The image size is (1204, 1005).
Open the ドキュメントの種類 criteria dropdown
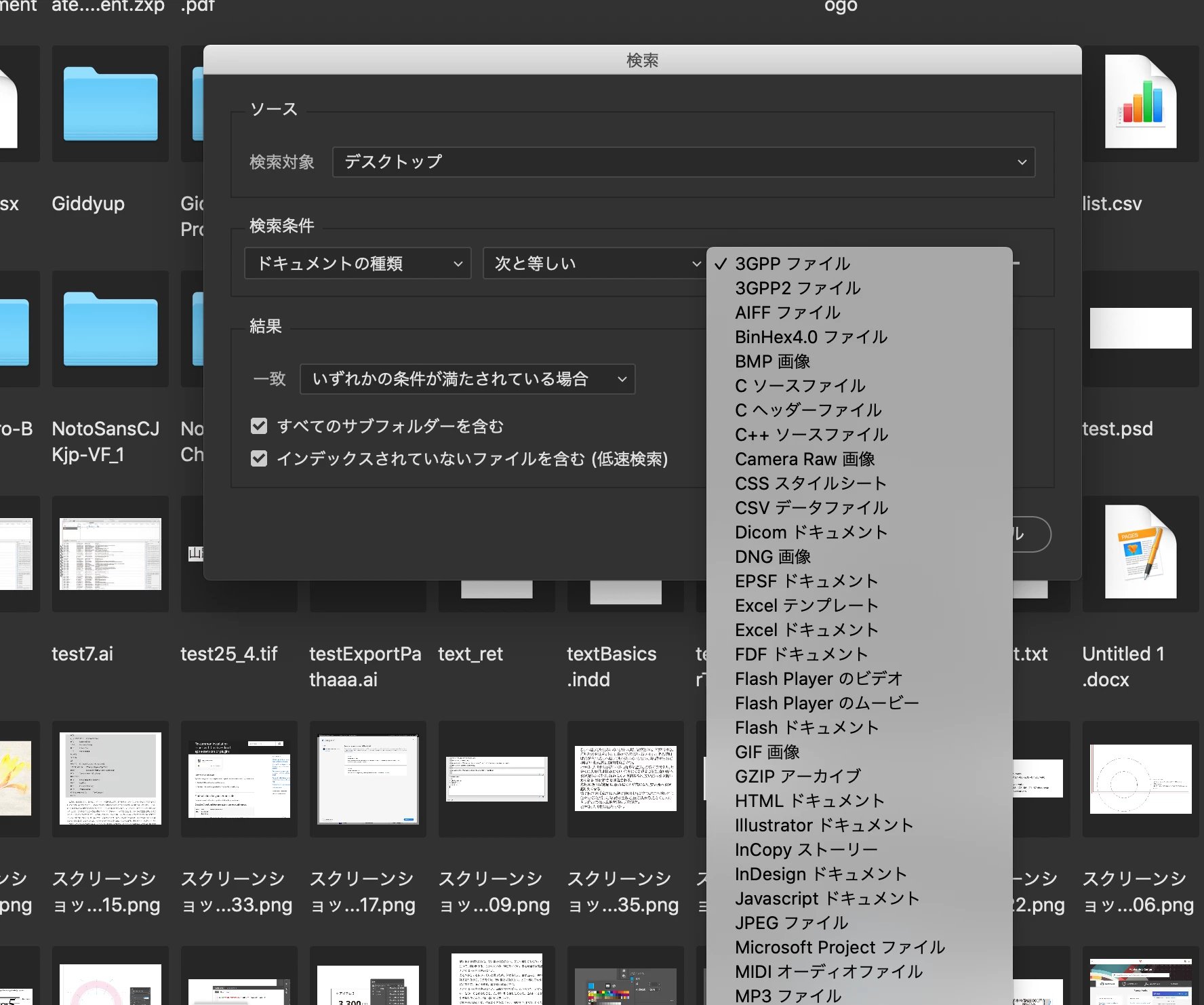(358, 263)
